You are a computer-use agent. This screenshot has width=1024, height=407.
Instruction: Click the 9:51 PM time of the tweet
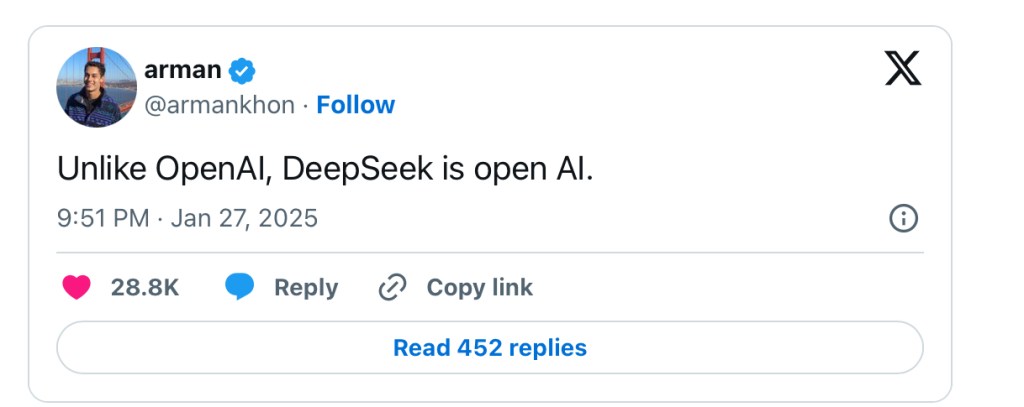coord(103,218)
